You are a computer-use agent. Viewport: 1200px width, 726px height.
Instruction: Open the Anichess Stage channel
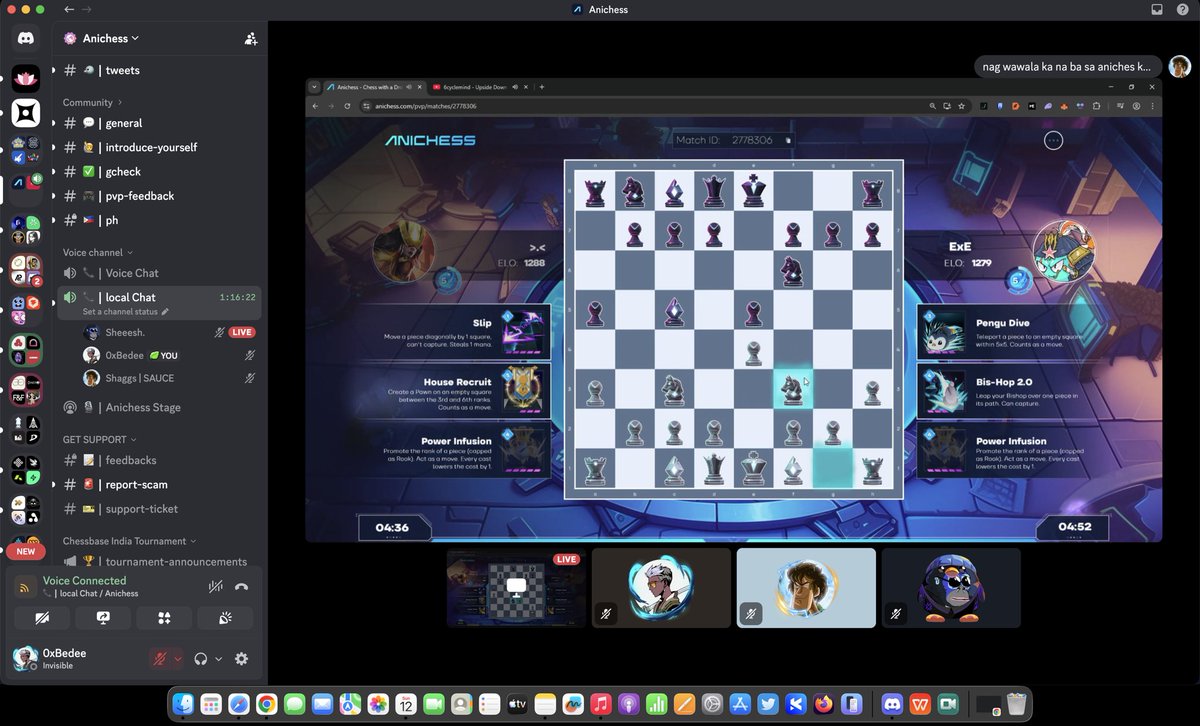pyautogui.click(x=160, y=407)
